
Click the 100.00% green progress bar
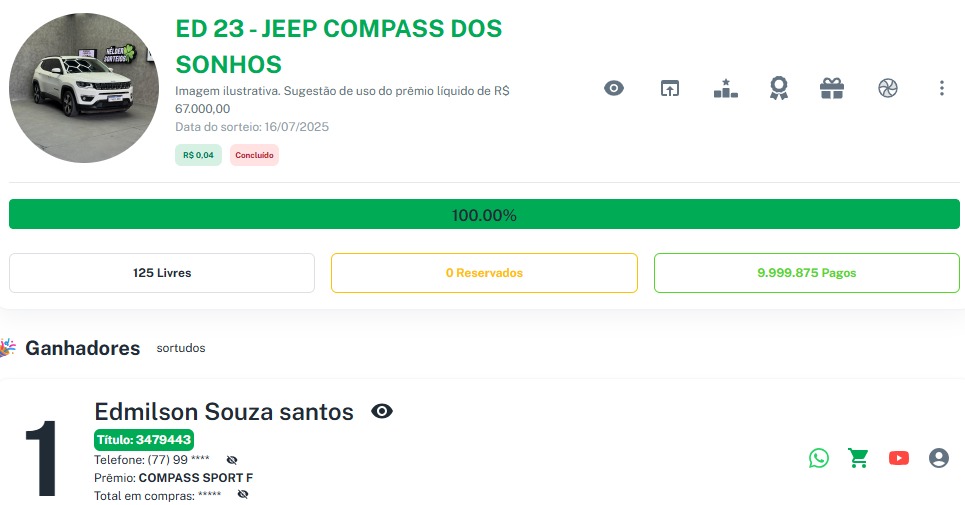[483, 215]
